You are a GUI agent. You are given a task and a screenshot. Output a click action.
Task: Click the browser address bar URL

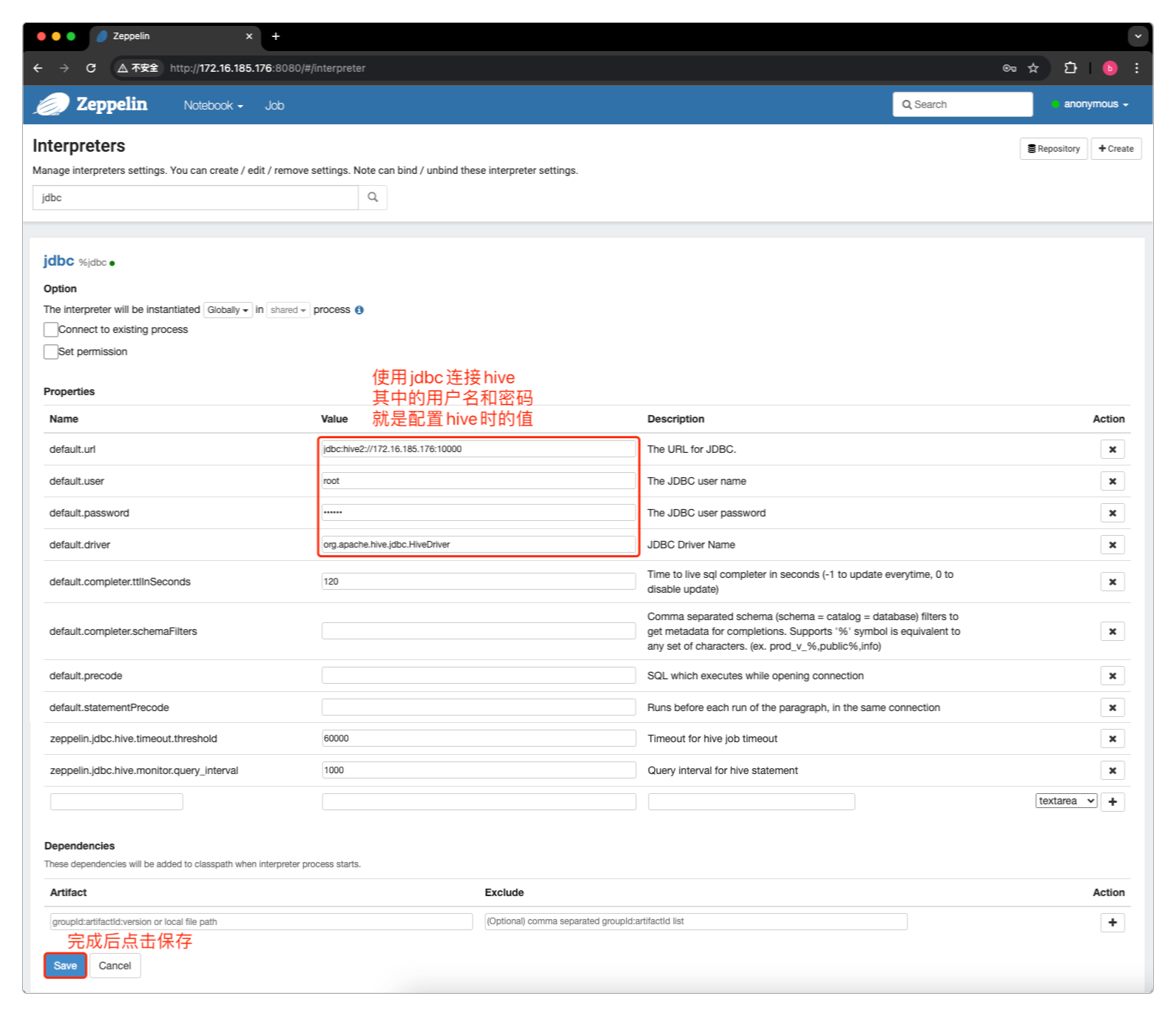(x=268, y=68)
